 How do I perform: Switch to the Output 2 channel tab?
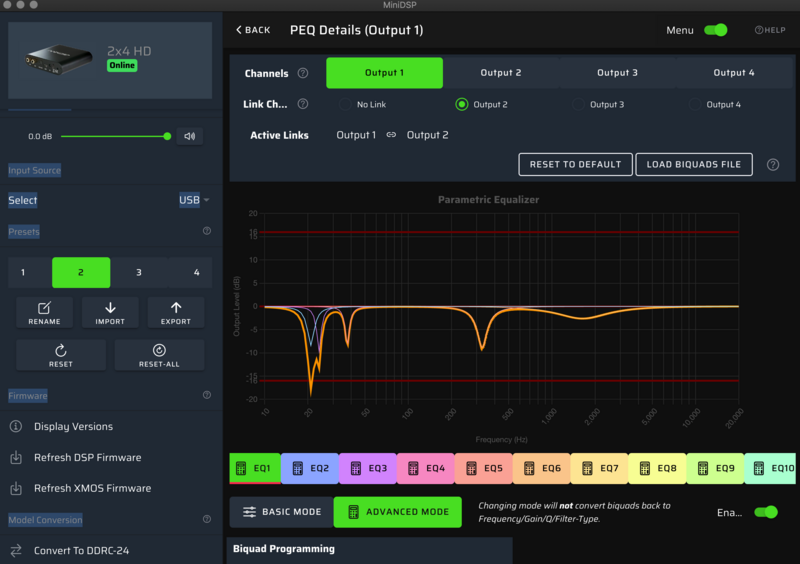click(x=501, y=73)
